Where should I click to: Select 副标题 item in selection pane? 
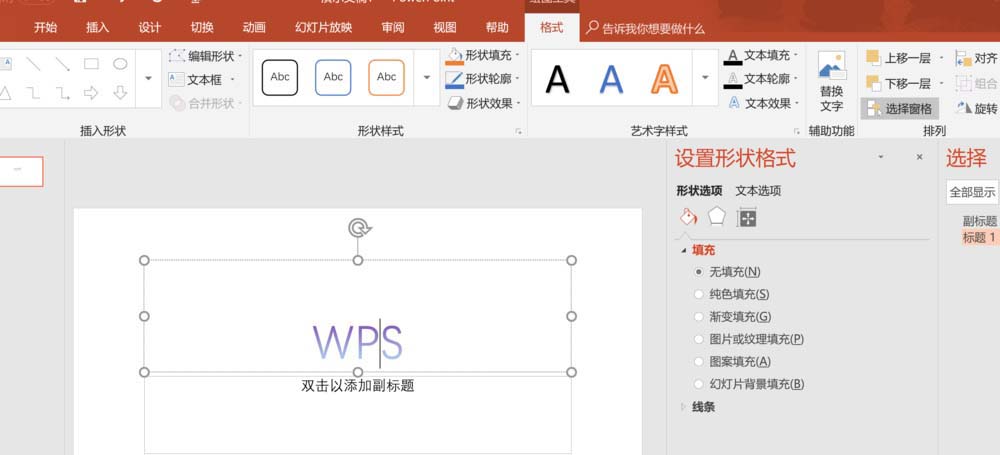coord(980,221)
